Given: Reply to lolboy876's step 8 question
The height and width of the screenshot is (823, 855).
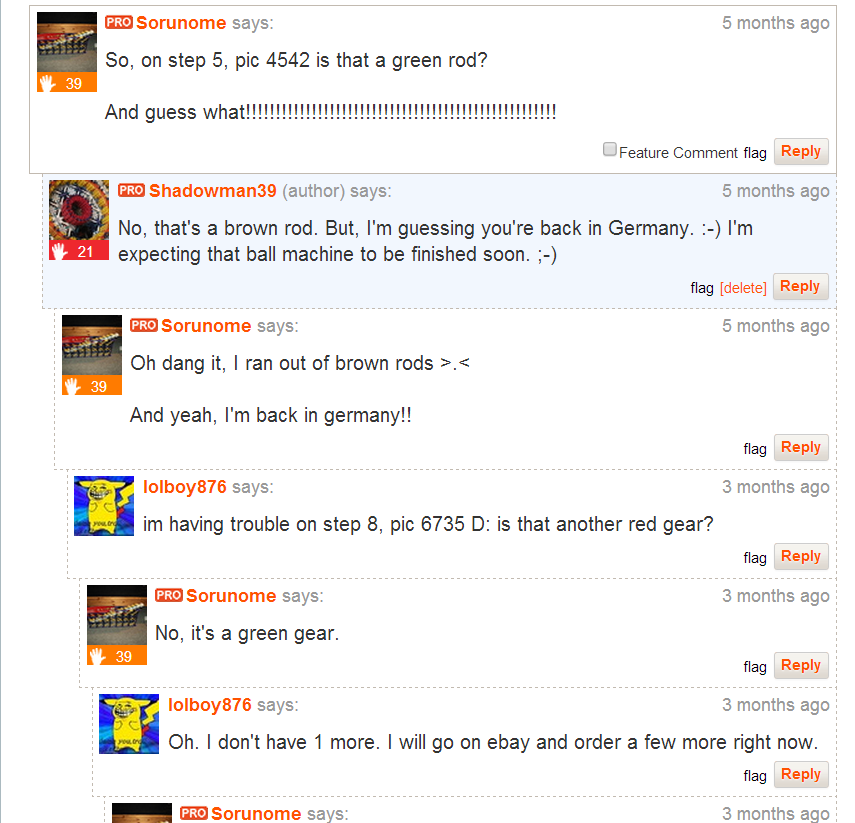Looking at the screenshot, I should point(801,556).
